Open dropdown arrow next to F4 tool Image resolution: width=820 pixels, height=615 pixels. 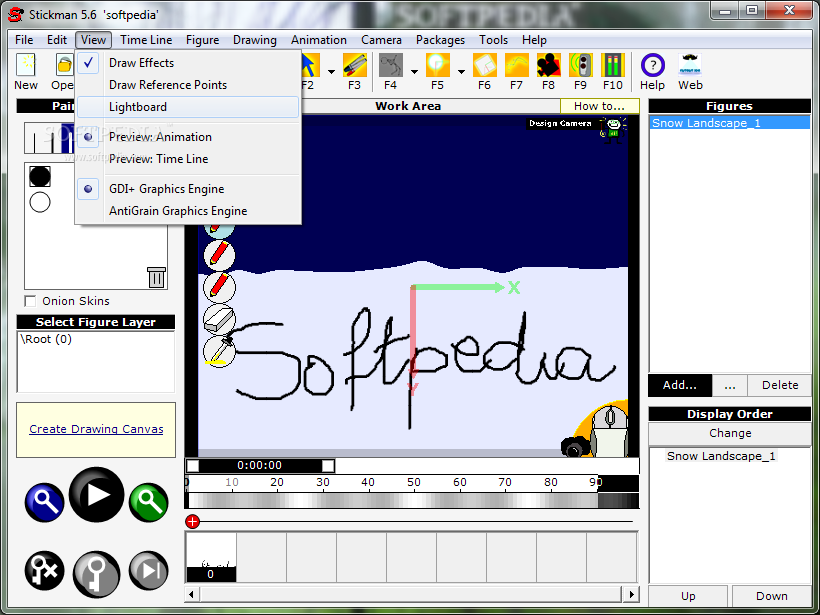click(414, 72)
